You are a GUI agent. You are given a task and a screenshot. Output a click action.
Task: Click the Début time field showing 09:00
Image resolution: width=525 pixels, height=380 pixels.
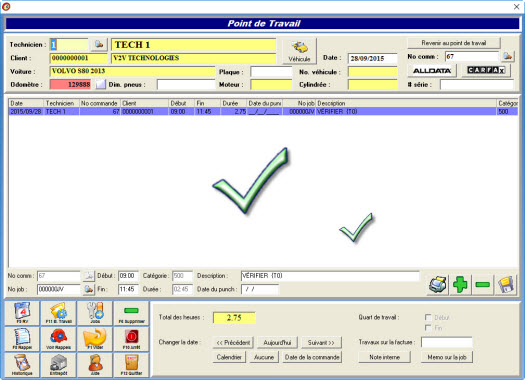[x=128, y=276]
